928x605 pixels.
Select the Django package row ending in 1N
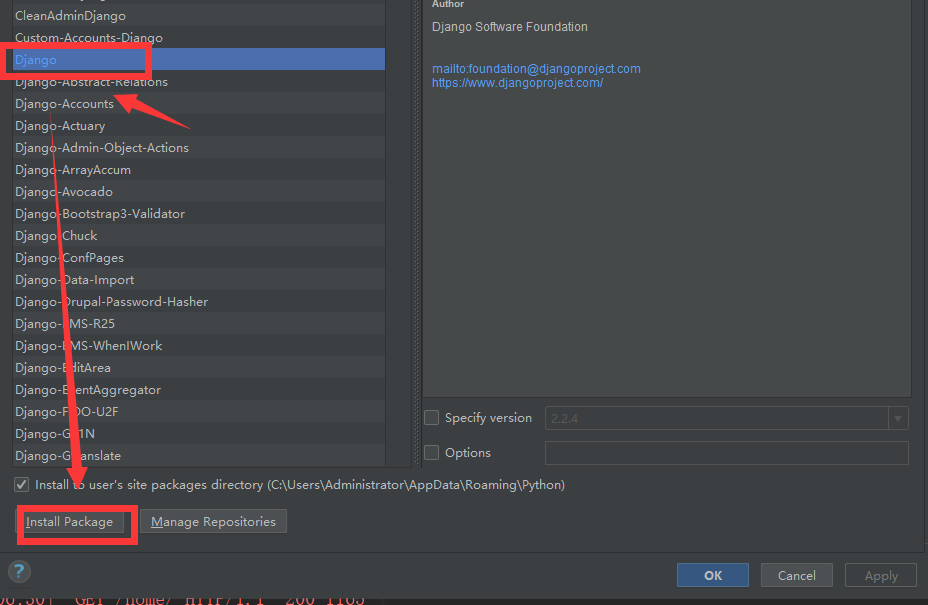pyautogui.click(x=199, y=433)
